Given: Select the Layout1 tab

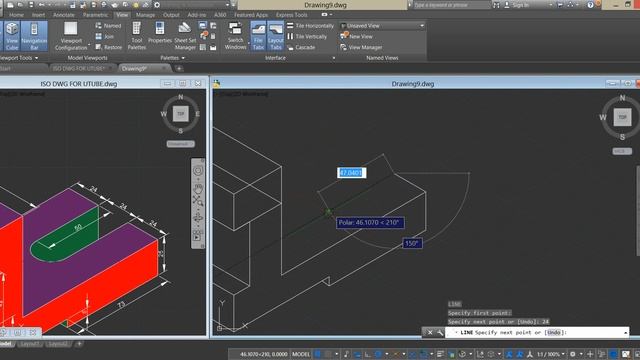Looking at the screenshot, I should click(x=30, y=344).
